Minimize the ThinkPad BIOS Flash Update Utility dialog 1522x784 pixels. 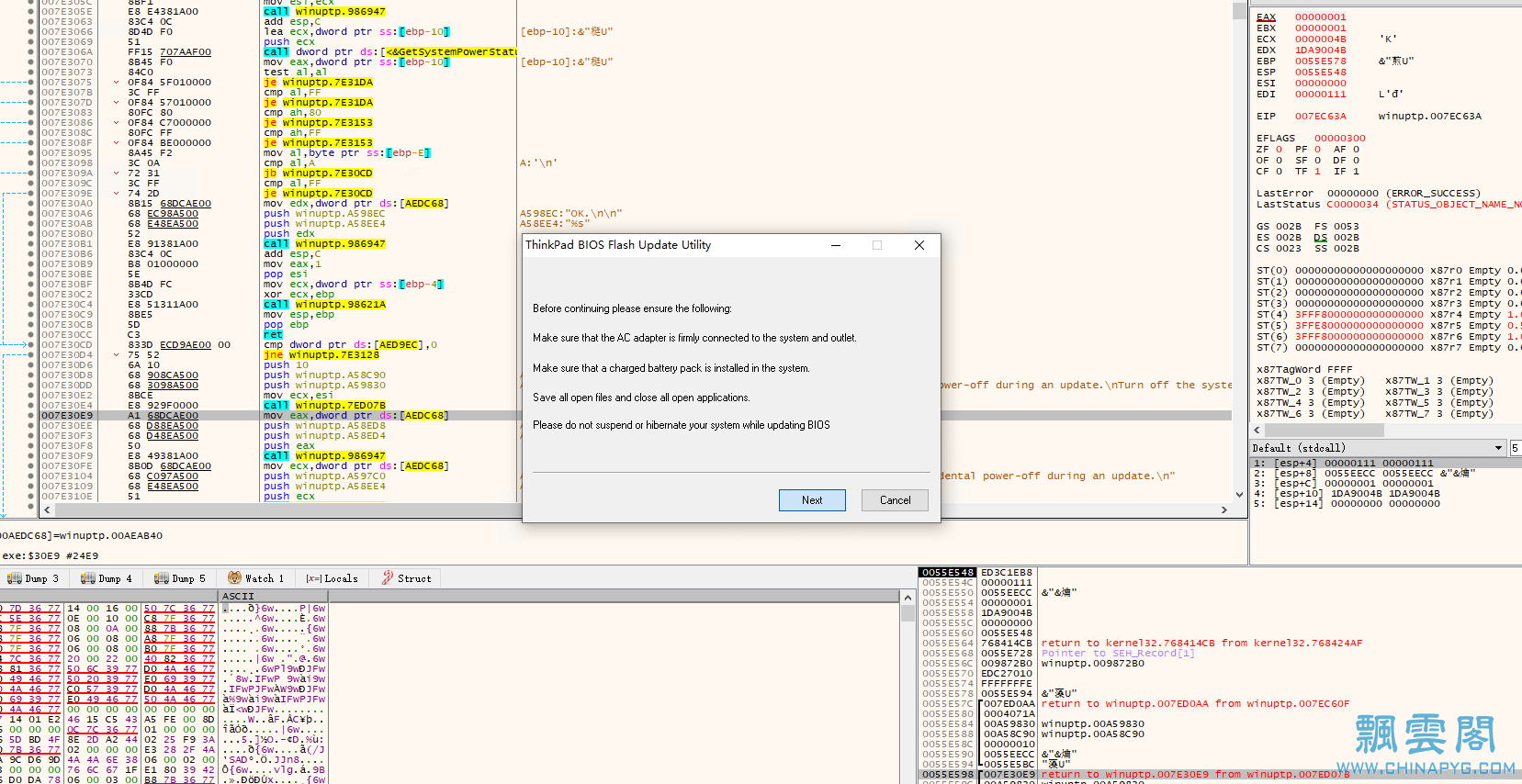836,245
